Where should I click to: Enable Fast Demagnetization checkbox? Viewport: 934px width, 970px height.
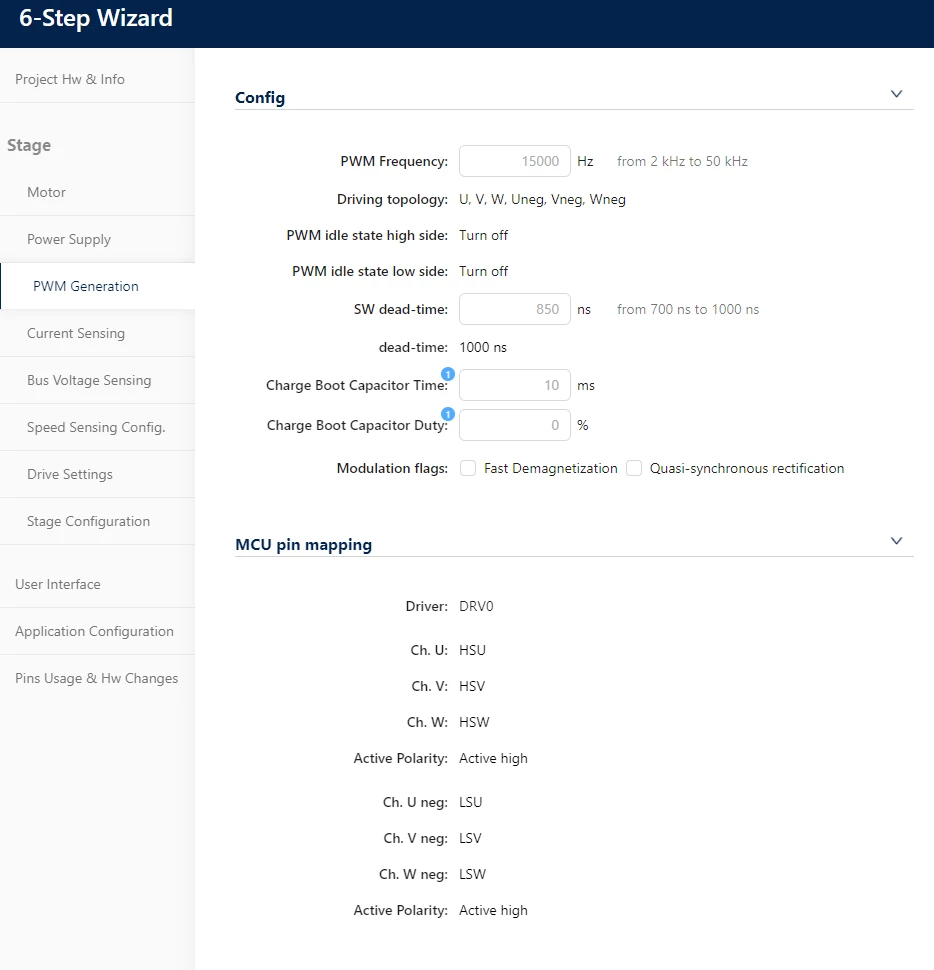(x=468, y=468)
